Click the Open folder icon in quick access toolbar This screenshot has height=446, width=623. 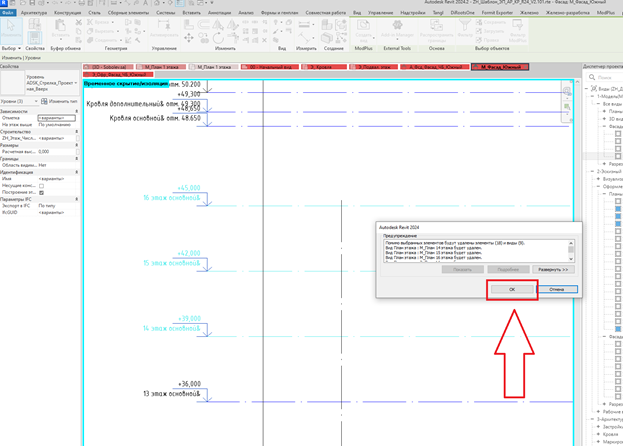23,3
